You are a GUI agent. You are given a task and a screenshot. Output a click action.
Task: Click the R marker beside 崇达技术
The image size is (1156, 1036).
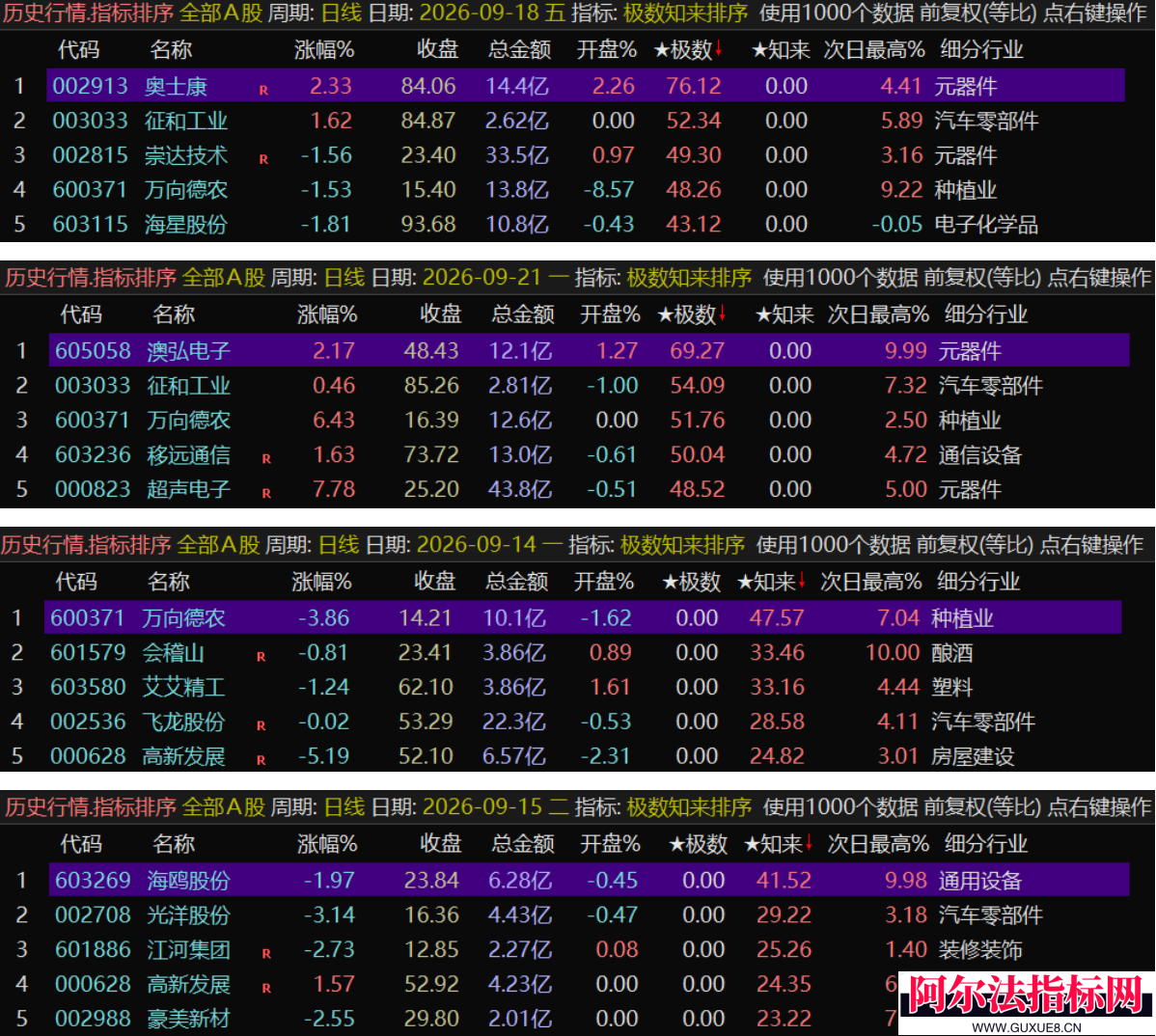(263, 159)
